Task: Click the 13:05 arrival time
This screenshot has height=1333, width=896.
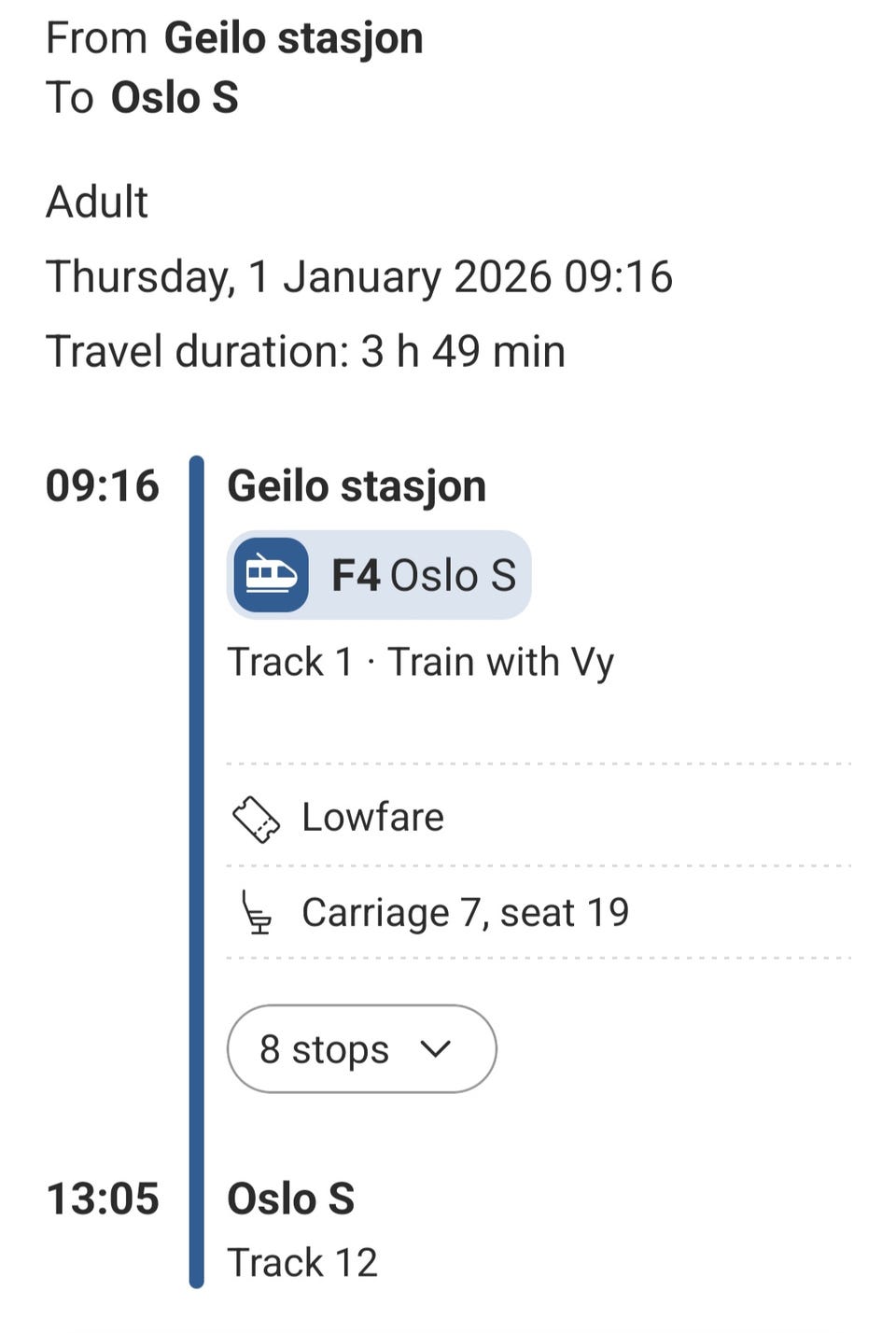Action: pos(103,1200)
